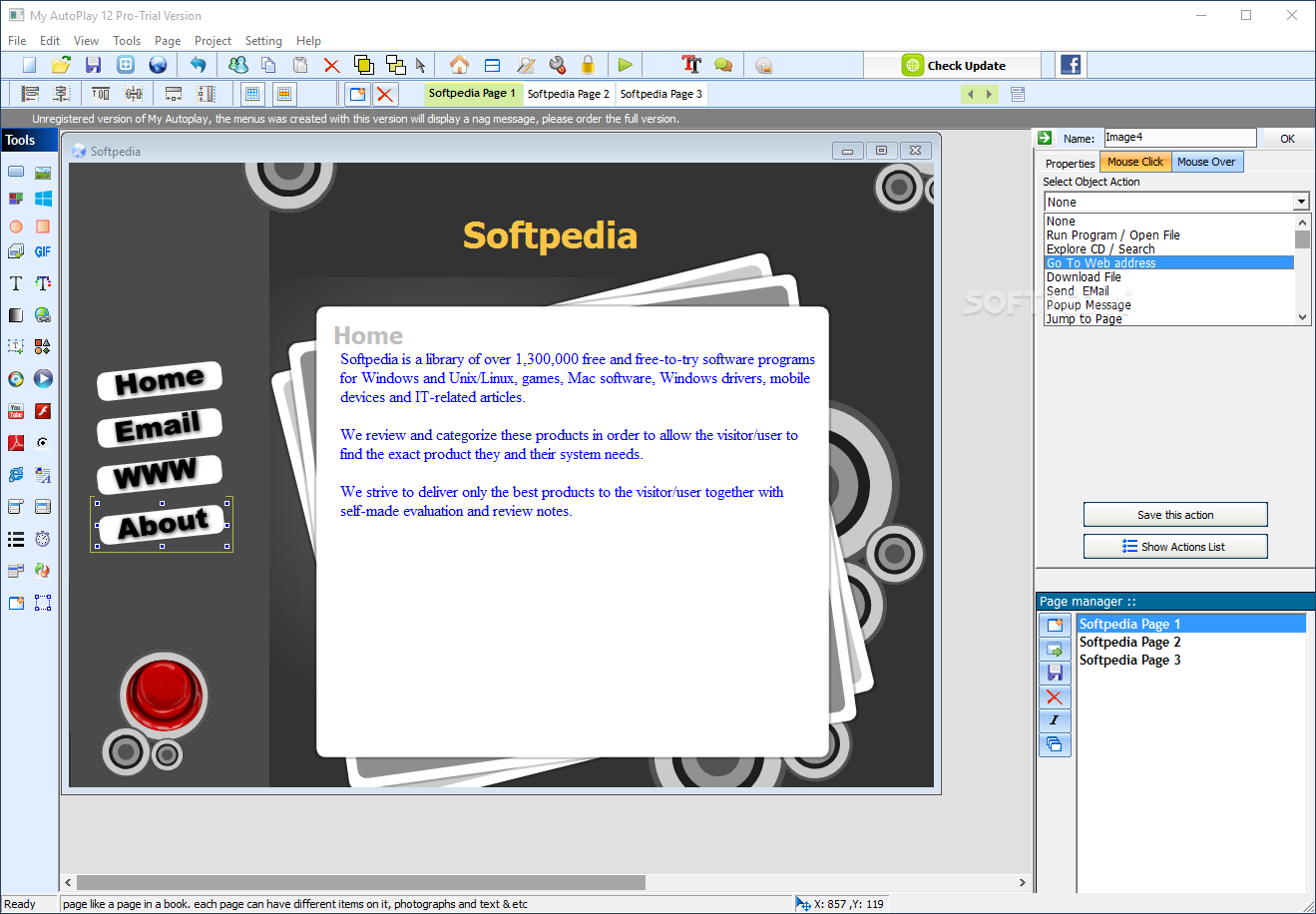Click 'Save this action' button
Viewport: 1316px width, 914px height.
[x=1175, y=515]
